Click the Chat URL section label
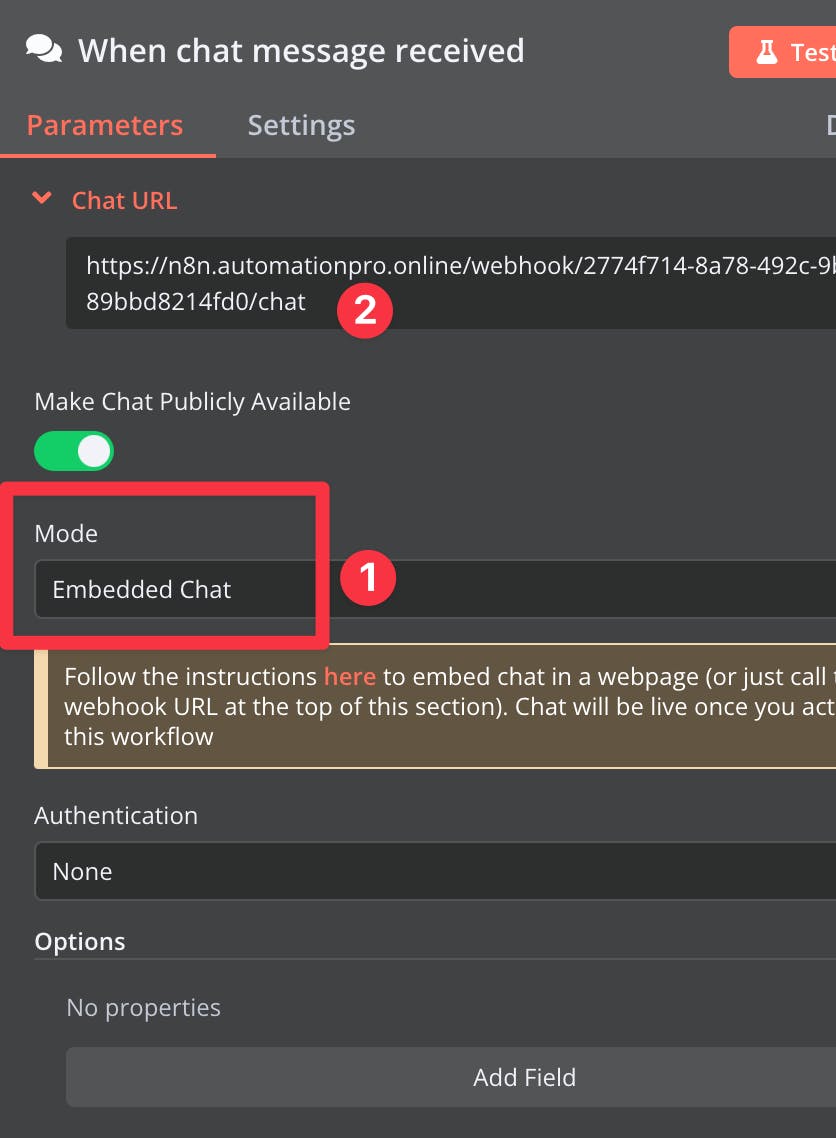Image resolution: width=836 pixels, height=1138 pixels. pos(124,200)
